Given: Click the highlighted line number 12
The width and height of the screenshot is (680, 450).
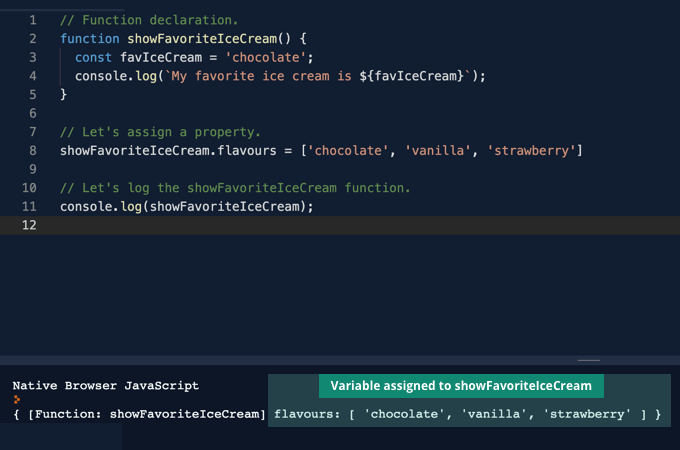Looking at the screenshot, I should [x=29, y=225].
